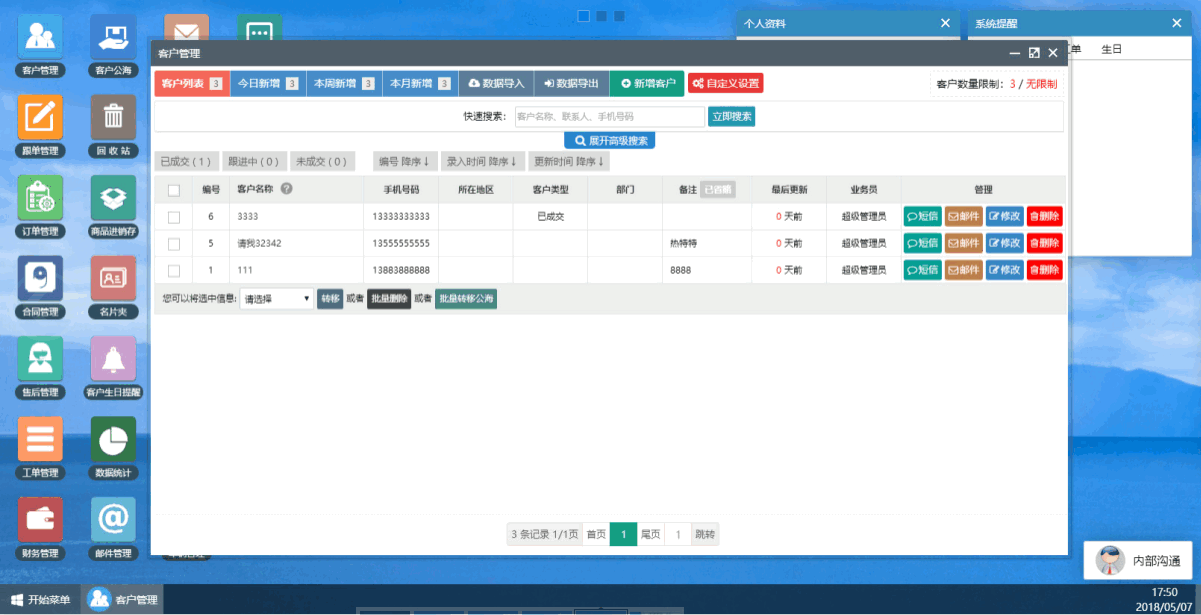Check the select-all checkbox in the table header
Screen dimensions: 1201x615
tap(173, 189)
